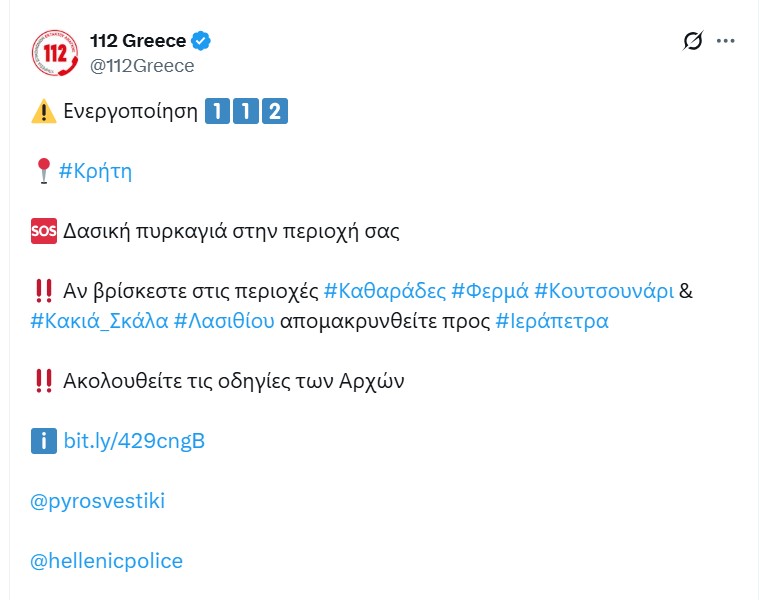Click the red SOS emoji icon
This screenshot has width=759, height=600.
(x=44, y=231)
